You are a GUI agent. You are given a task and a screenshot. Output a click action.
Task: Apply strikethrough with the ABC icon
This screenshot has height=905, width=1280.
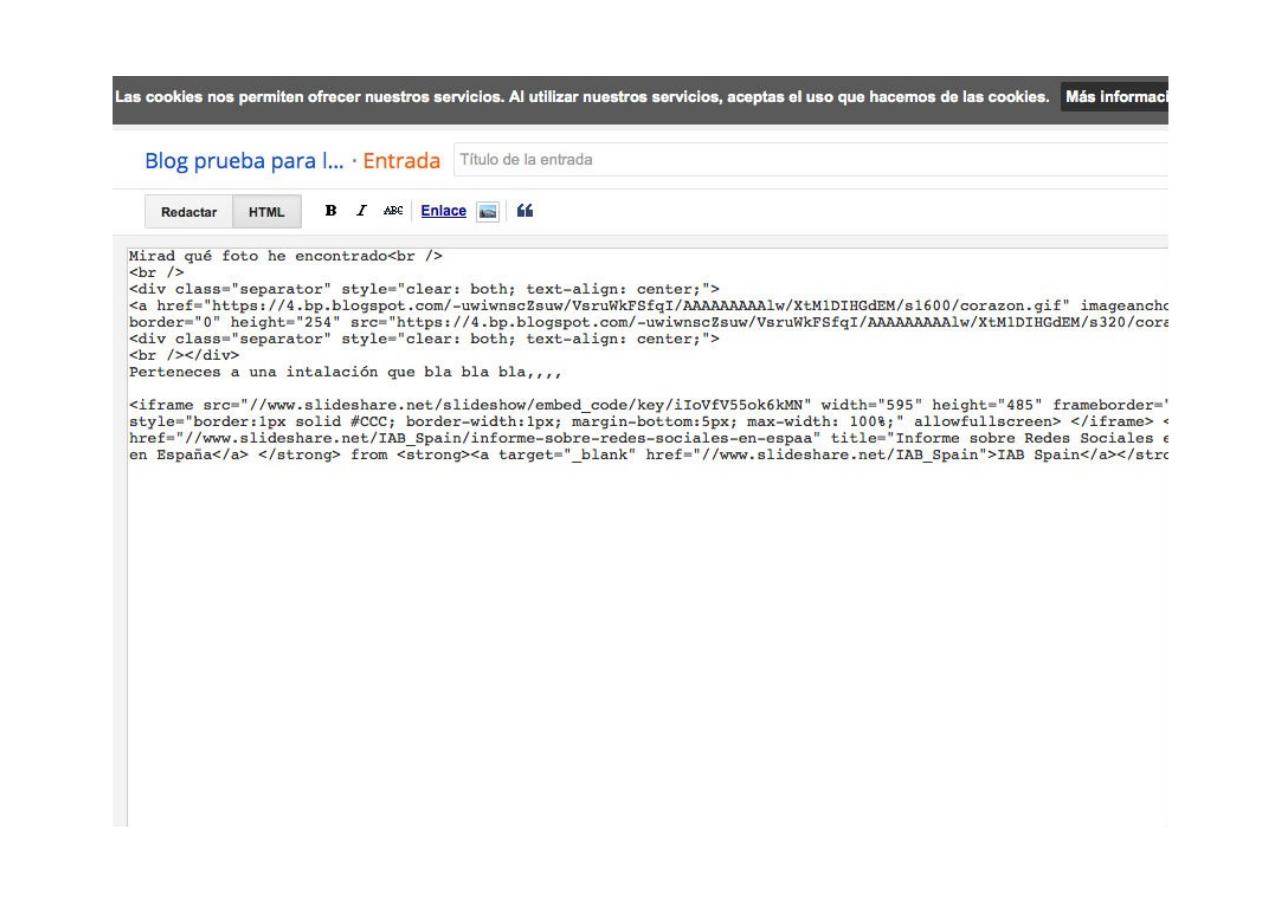(394, 211)
